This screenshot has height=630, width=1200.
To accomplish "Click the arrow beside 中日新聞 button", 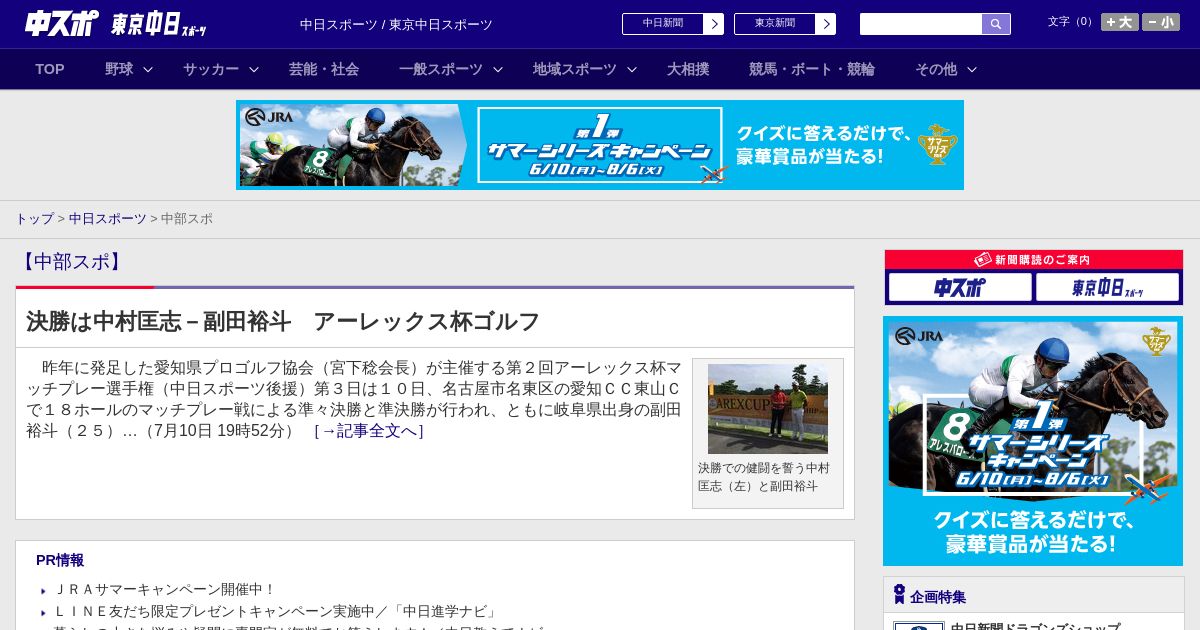I will 714,24.
